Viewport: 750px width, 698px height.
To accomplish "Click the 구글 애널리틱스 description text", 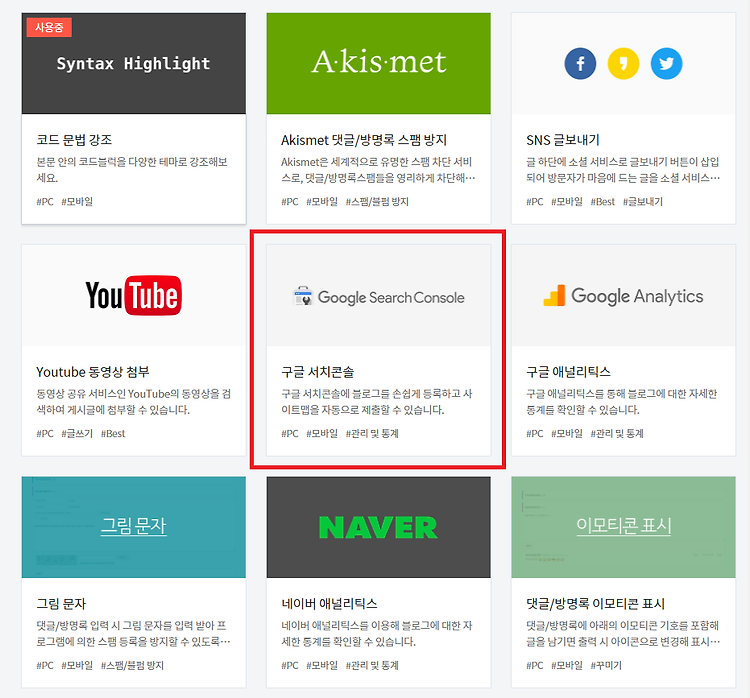I will [x=622, y=402].
